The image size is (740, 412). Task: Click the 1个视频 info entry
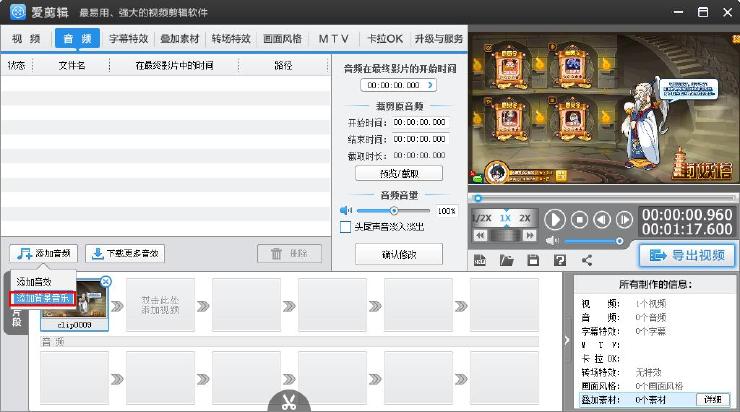click(x=650, y=303)
